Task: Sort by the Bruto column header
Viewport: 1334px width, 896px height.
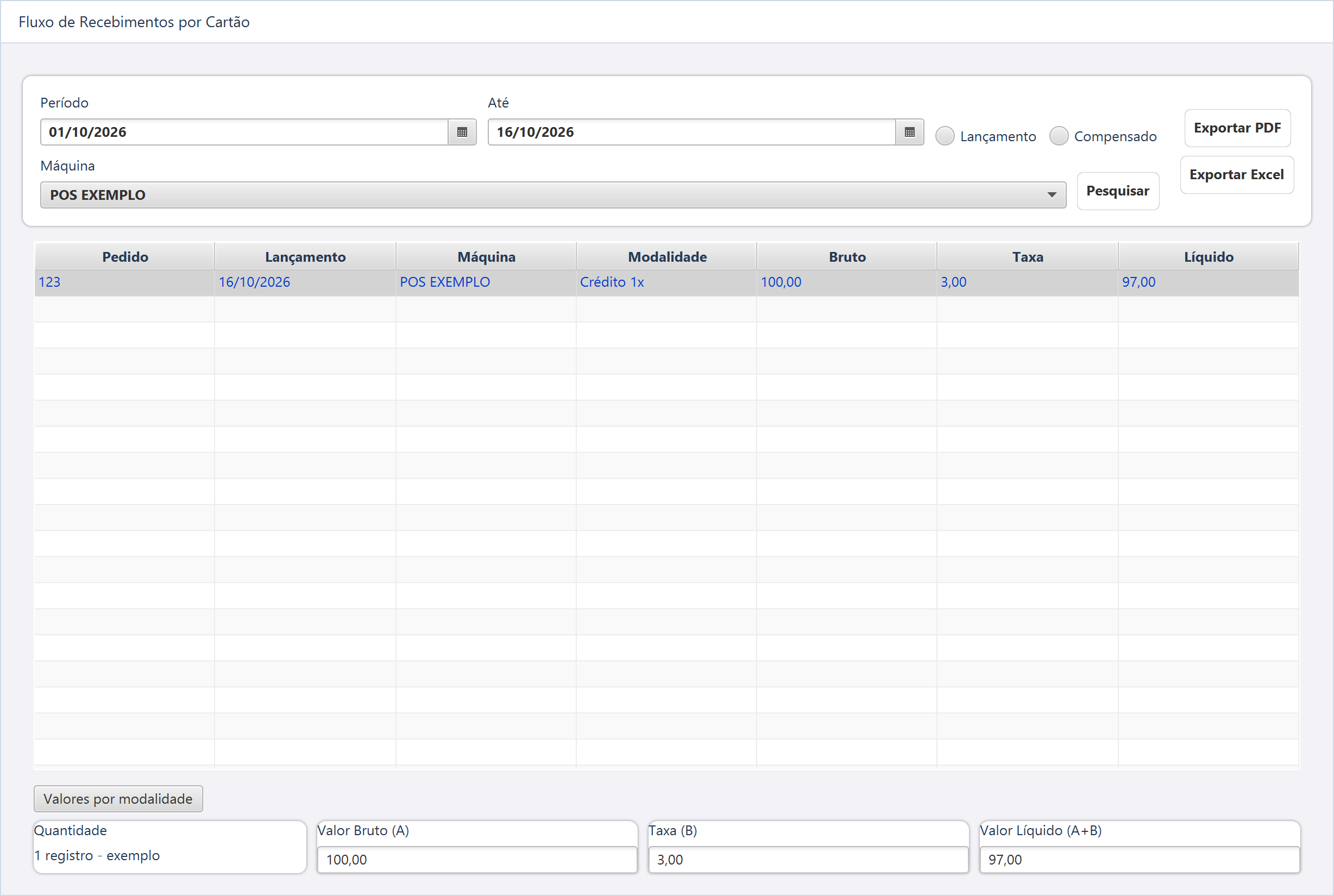Action: [847, 256]
